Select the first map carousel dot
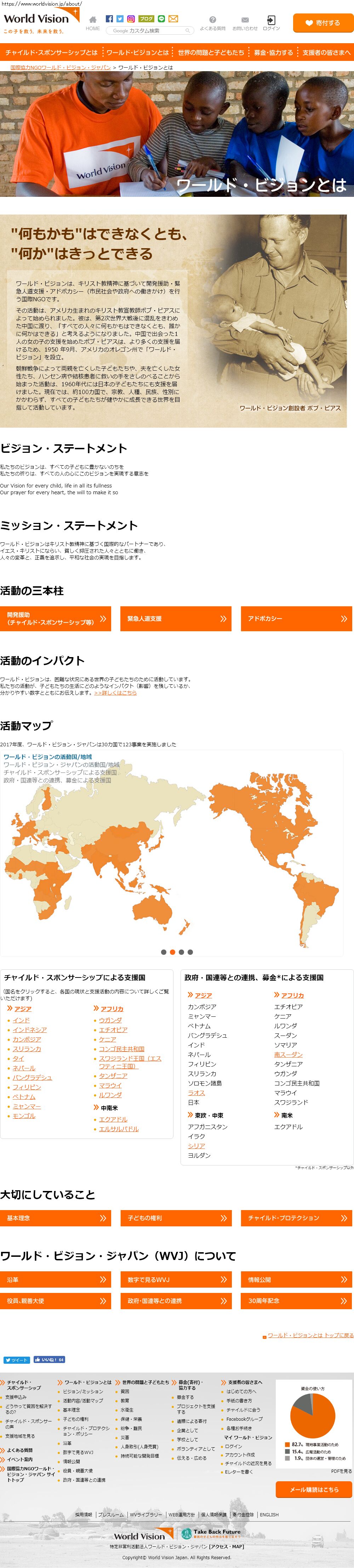Screen dimensions: 354x1568 [x=164, y=952]
